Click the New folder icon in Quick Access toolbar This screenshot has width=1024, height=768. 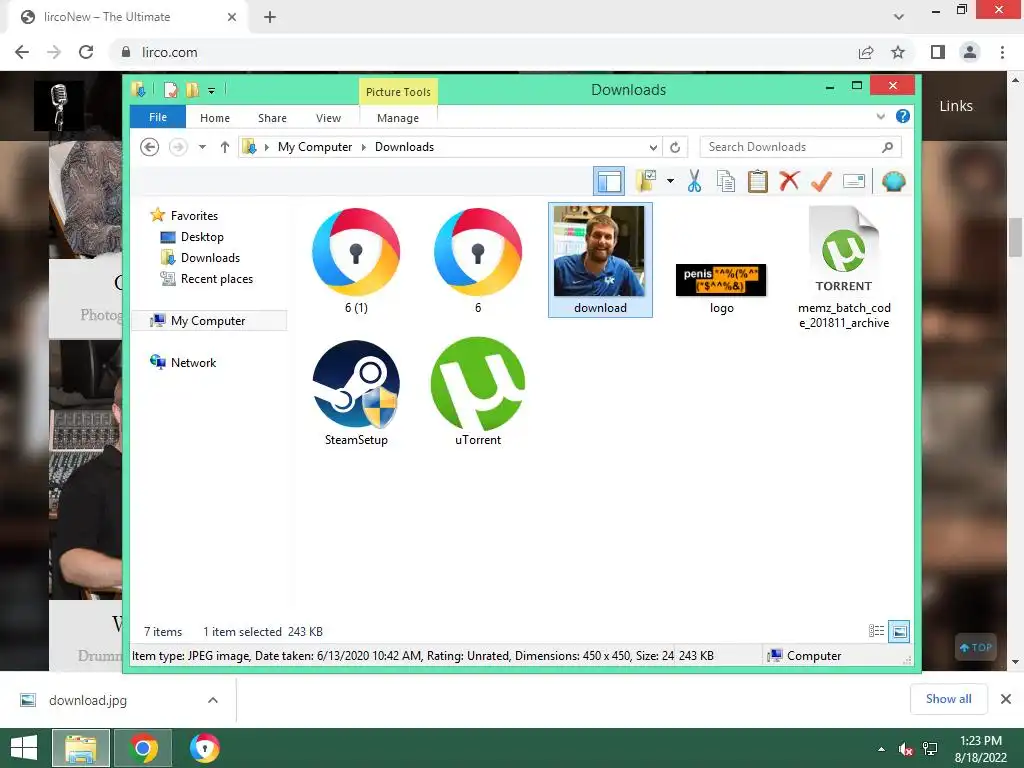[192, 90]
